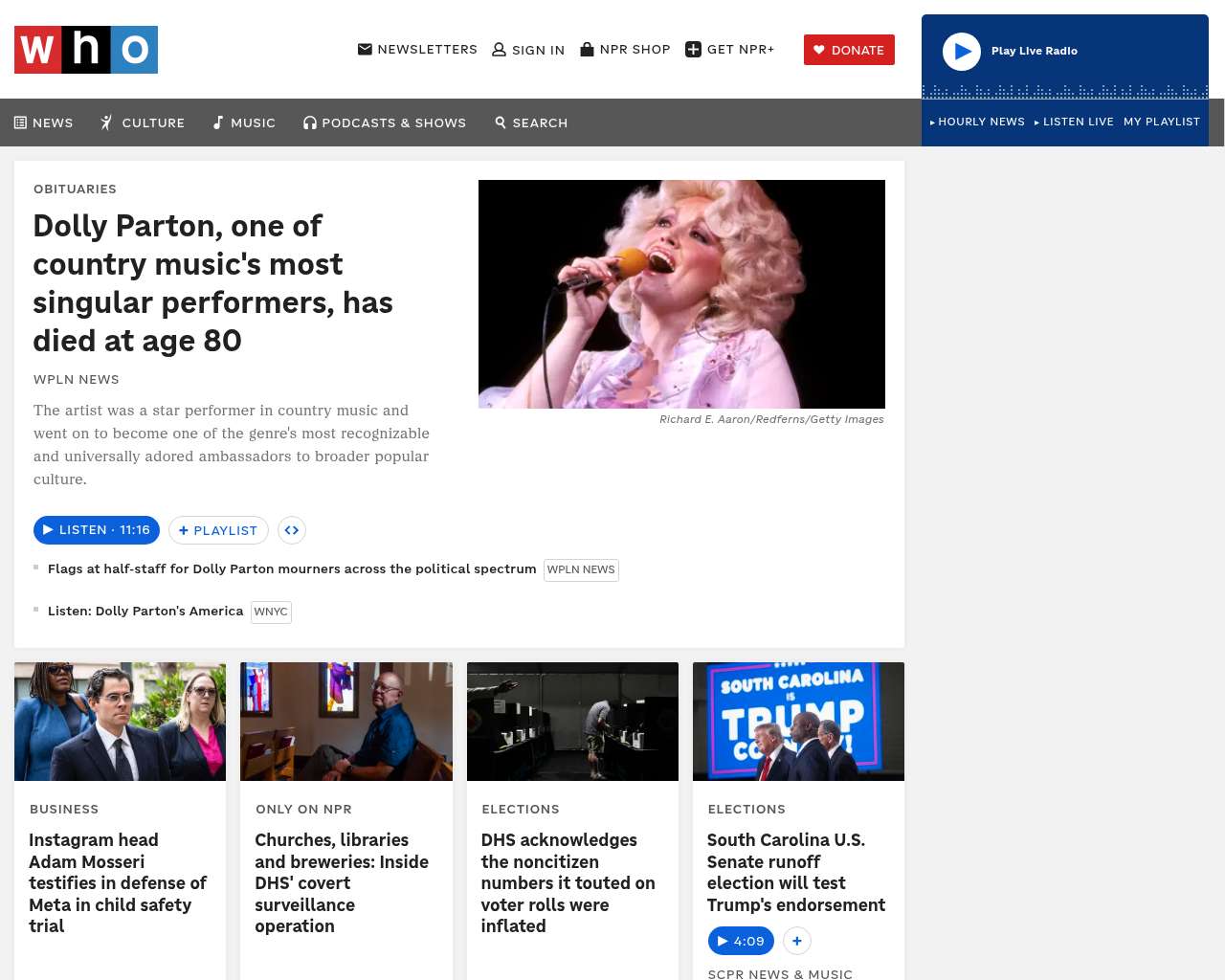The width and height of the screenshot is (1225, 980).
Task: Add South Carolina story to playlist
Action: pos(797,941)
